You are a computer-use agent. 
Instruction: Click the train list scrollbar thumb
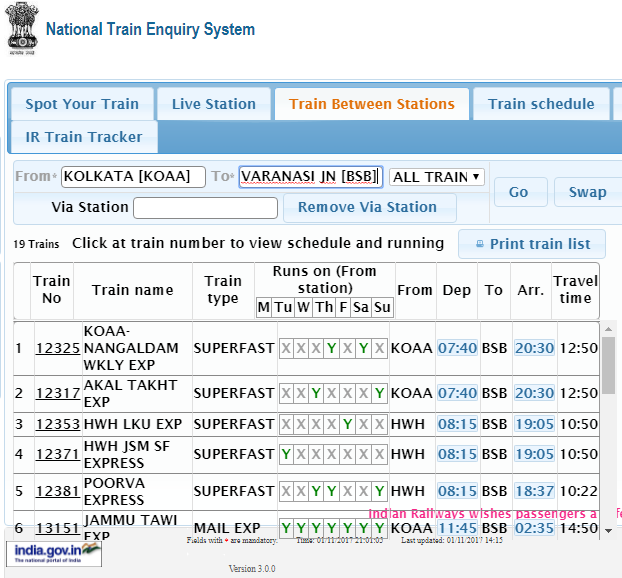coord(608,365)
